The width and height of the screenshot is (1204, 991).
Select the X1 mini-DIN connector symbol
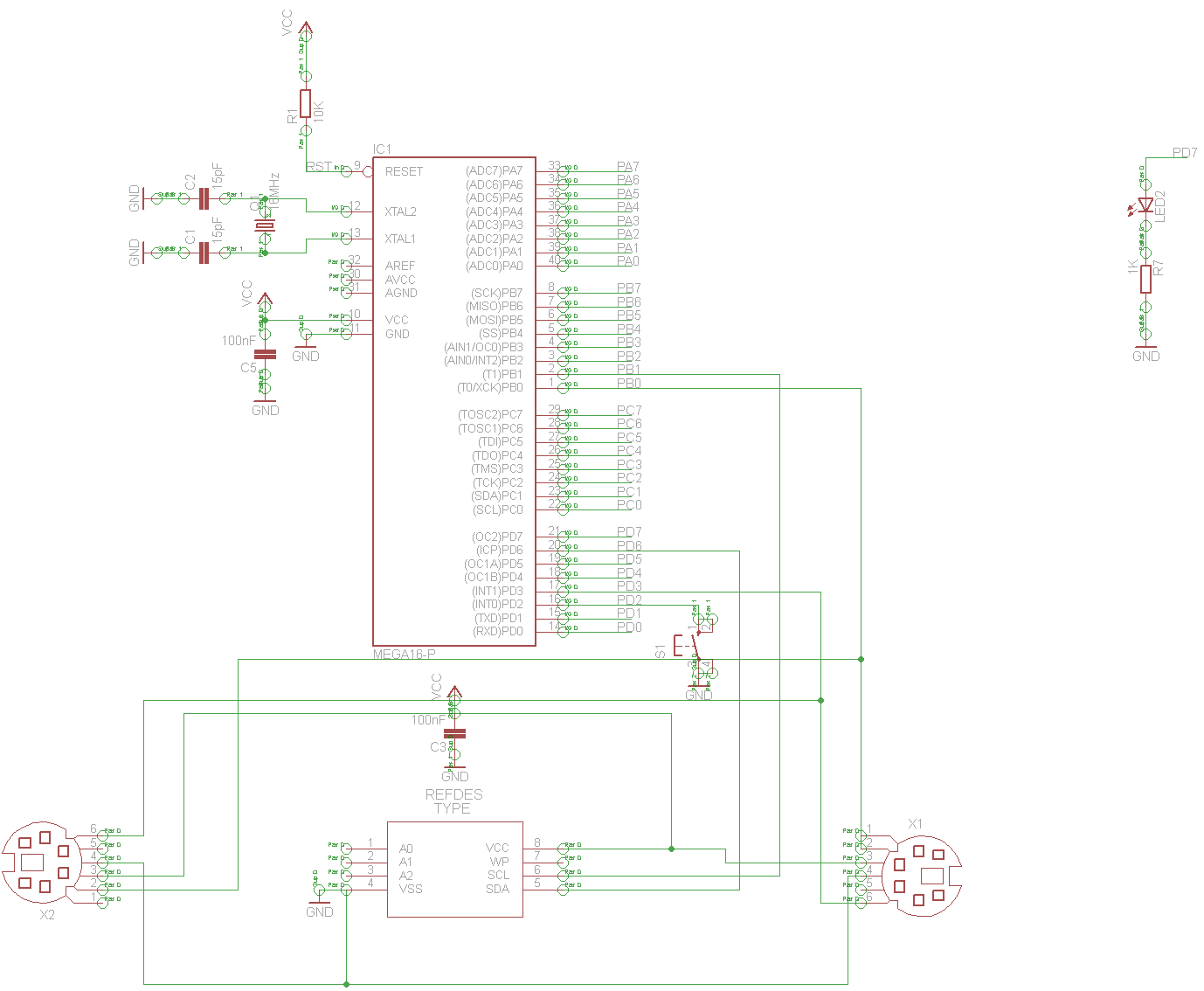pyautogui.click(x=920, y=875)
